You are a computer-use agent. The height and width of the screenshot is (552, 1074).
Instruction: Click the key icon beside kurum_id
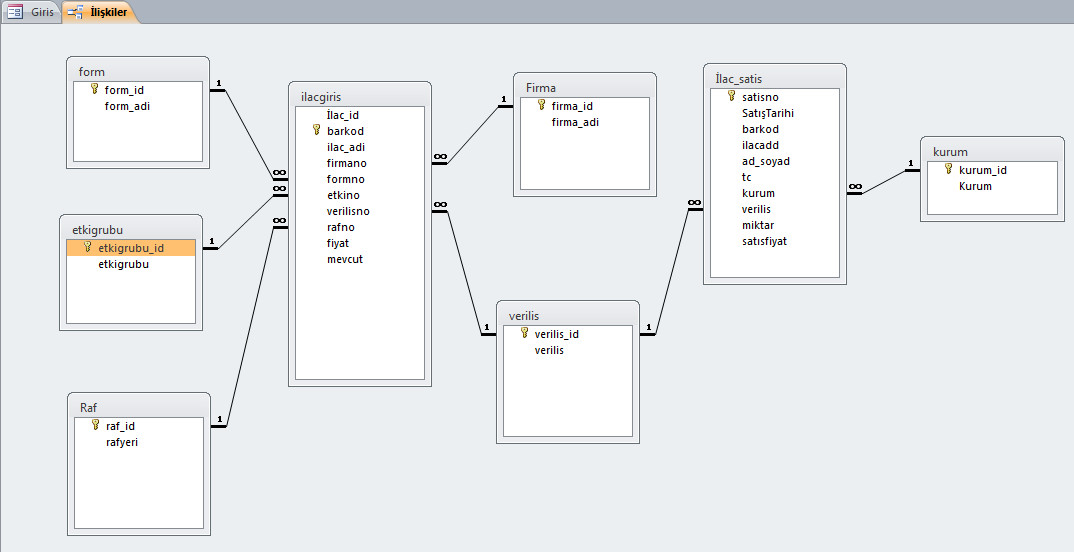point(948,169)
